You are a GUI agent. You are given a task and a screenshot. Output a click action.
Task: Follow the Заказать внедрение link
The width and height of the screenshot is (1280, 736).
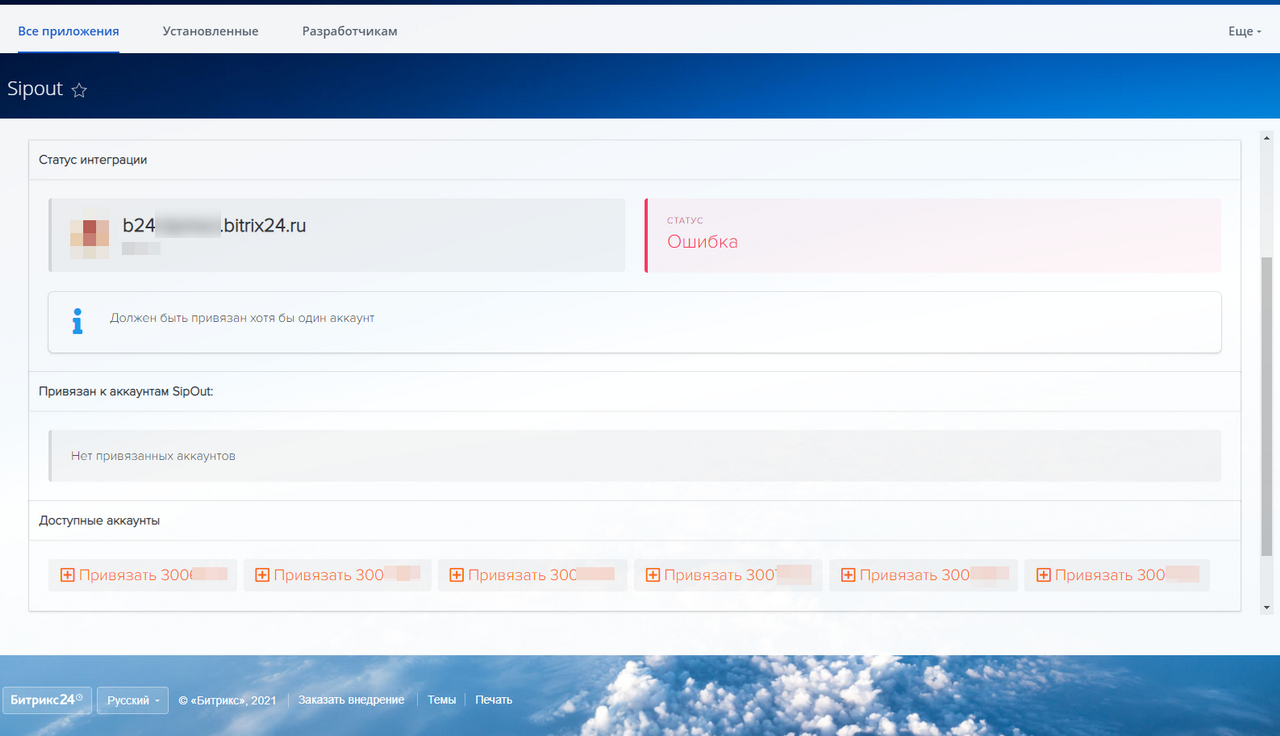(350, 699)
